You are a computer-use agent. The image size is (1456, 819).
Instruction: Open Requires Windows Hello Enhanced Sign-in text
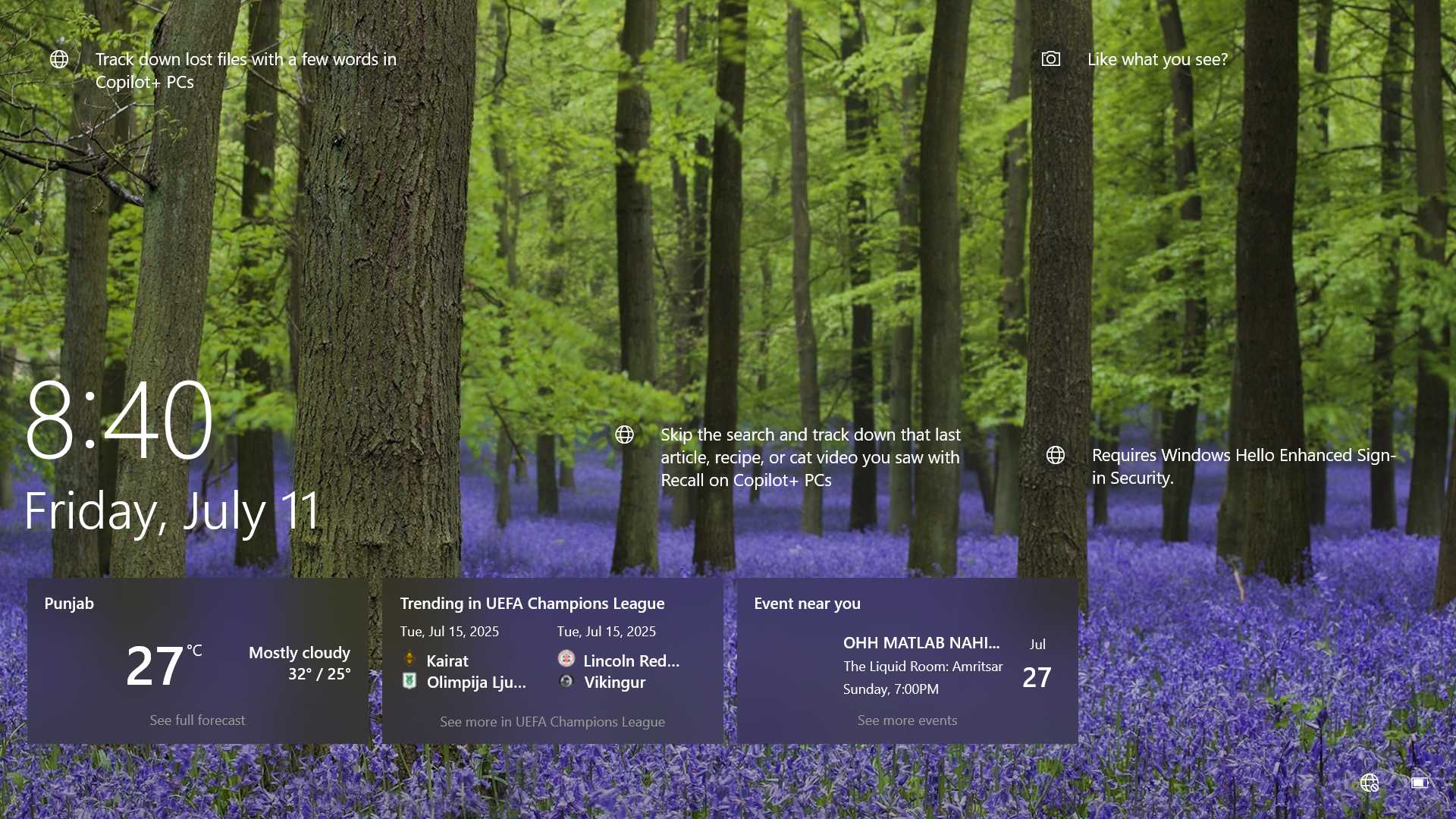click(1244, 466)
